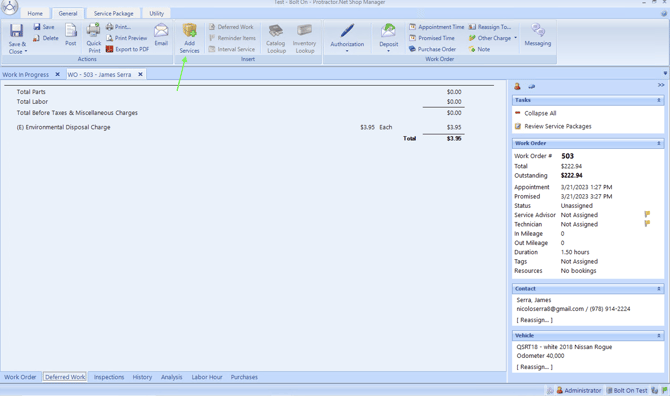Open the Analysis bottom tab
The height and width of the screenshot is (396, 670).
(171, 377)
